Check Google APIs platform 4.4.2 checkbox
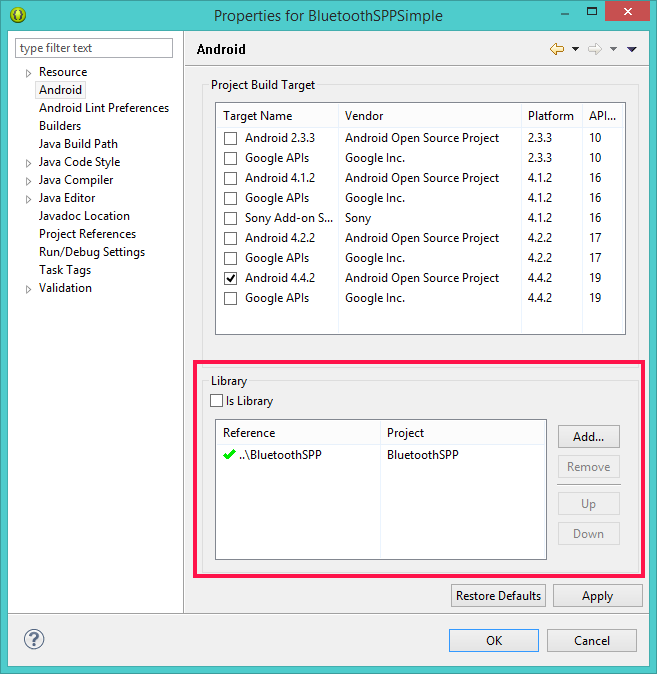657x674 pixels. pyautogui.click(x=230, y=298)
